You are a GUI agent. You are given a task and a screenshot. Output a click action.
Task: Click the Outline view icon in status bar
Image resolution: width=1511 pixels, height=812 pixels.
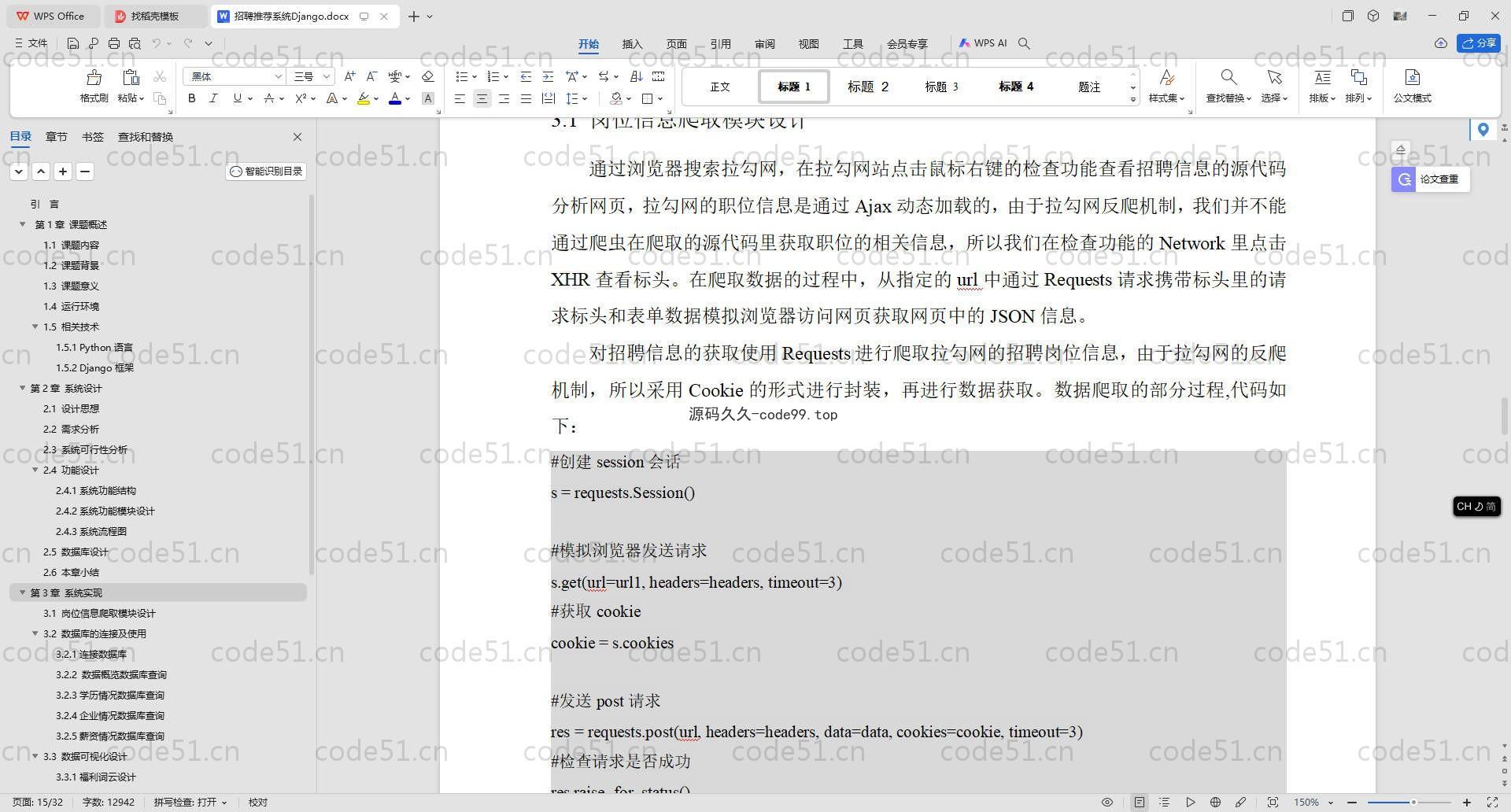tap(1165, 803)
